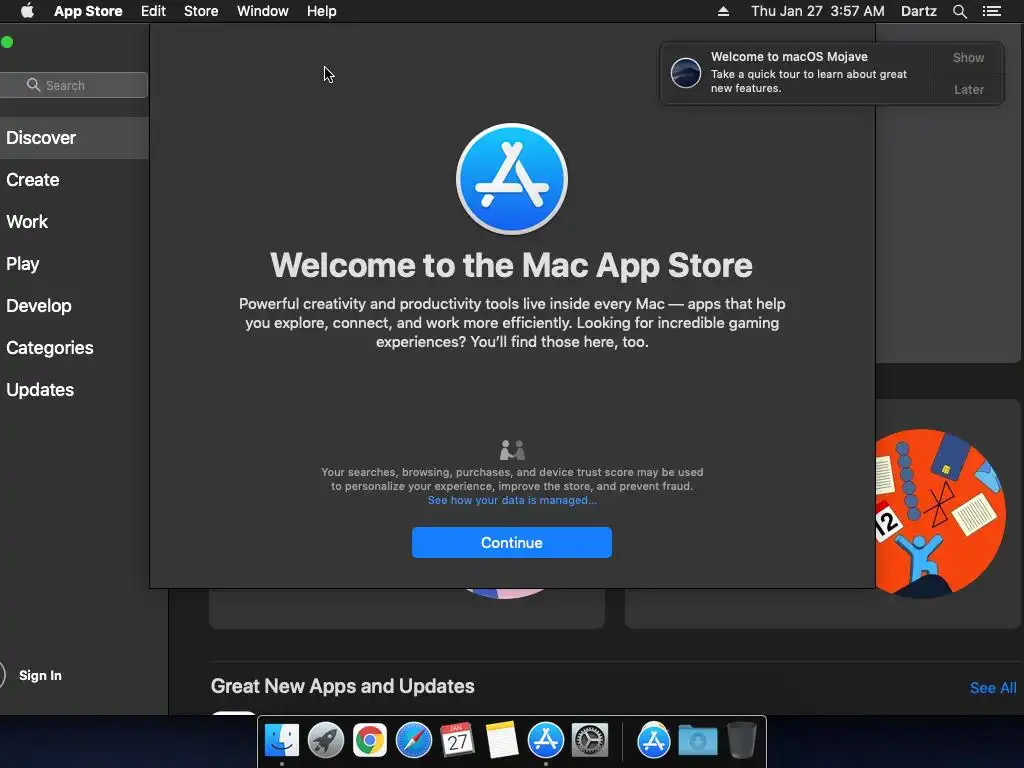Open the Apple menu
This screenshot has height=768, width=1024.
pyautogui.click(x=27, y=11)
